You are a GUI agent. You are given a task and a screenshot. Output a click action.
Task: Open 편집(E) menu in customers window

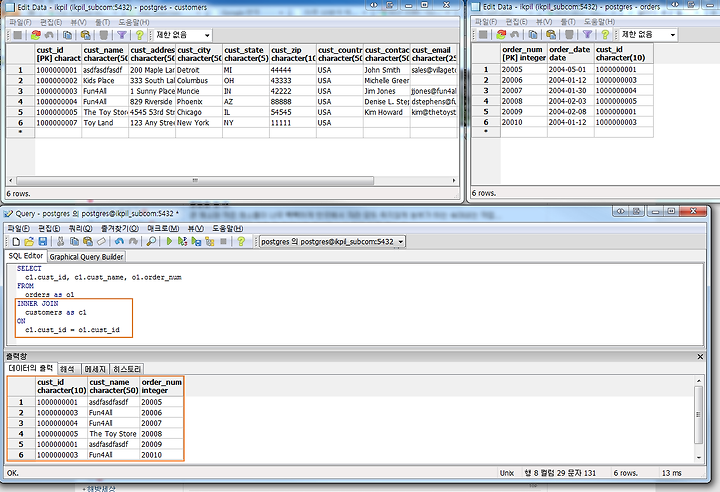pos(51,22)
